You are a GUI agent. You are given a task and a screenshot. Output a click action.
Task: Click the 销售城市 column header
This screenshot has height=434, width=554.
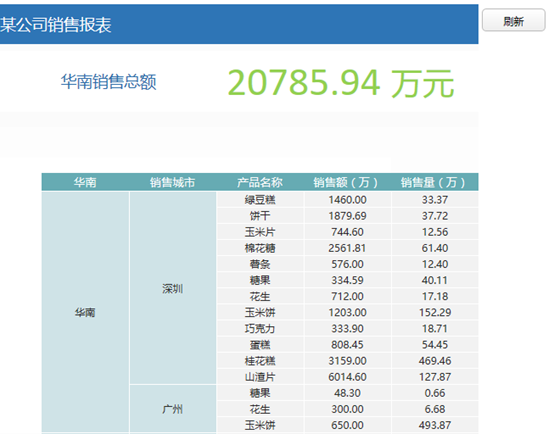172,182
